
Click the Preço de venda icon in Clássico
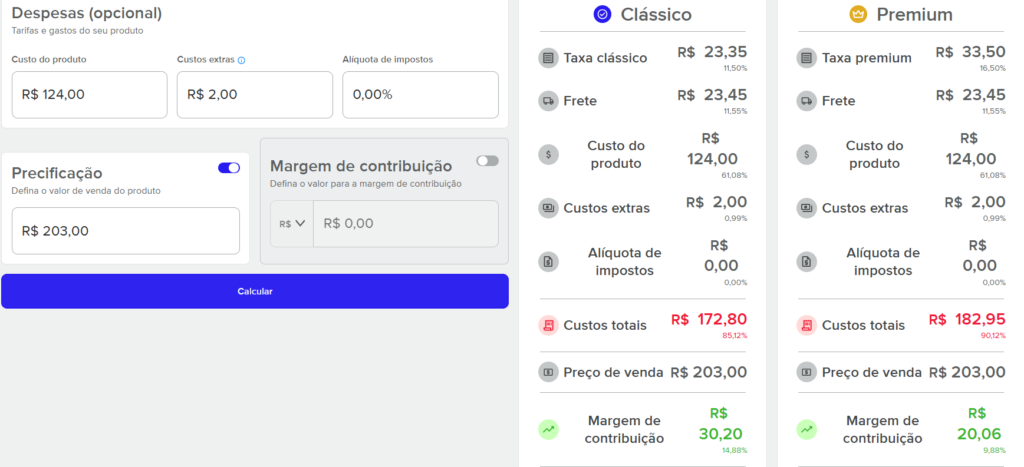(549, 372)
